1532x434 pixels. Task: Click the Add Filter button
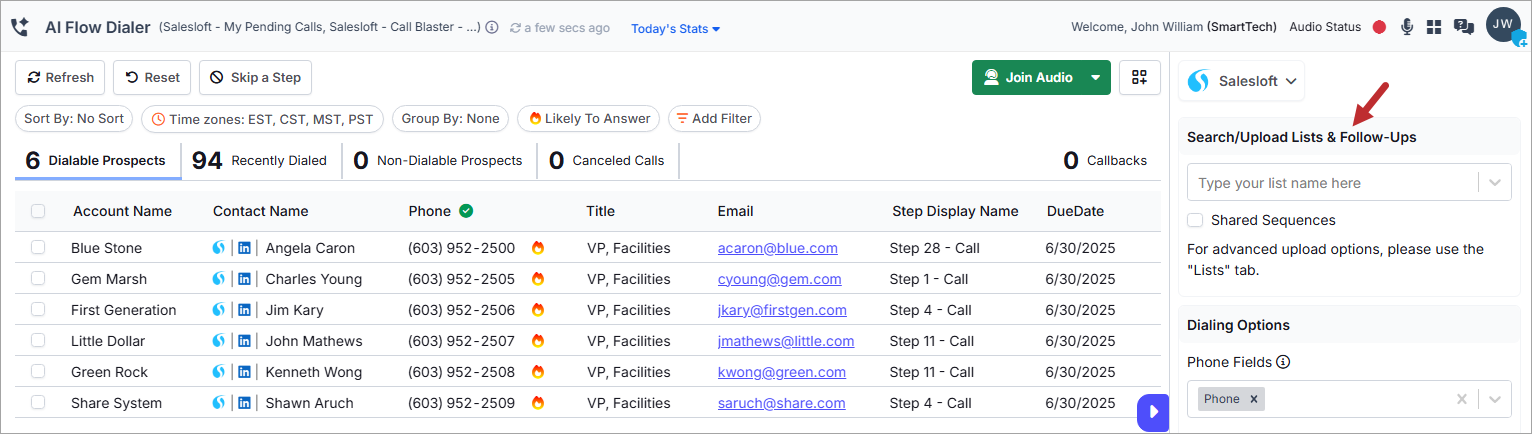[x=714, y=118]
